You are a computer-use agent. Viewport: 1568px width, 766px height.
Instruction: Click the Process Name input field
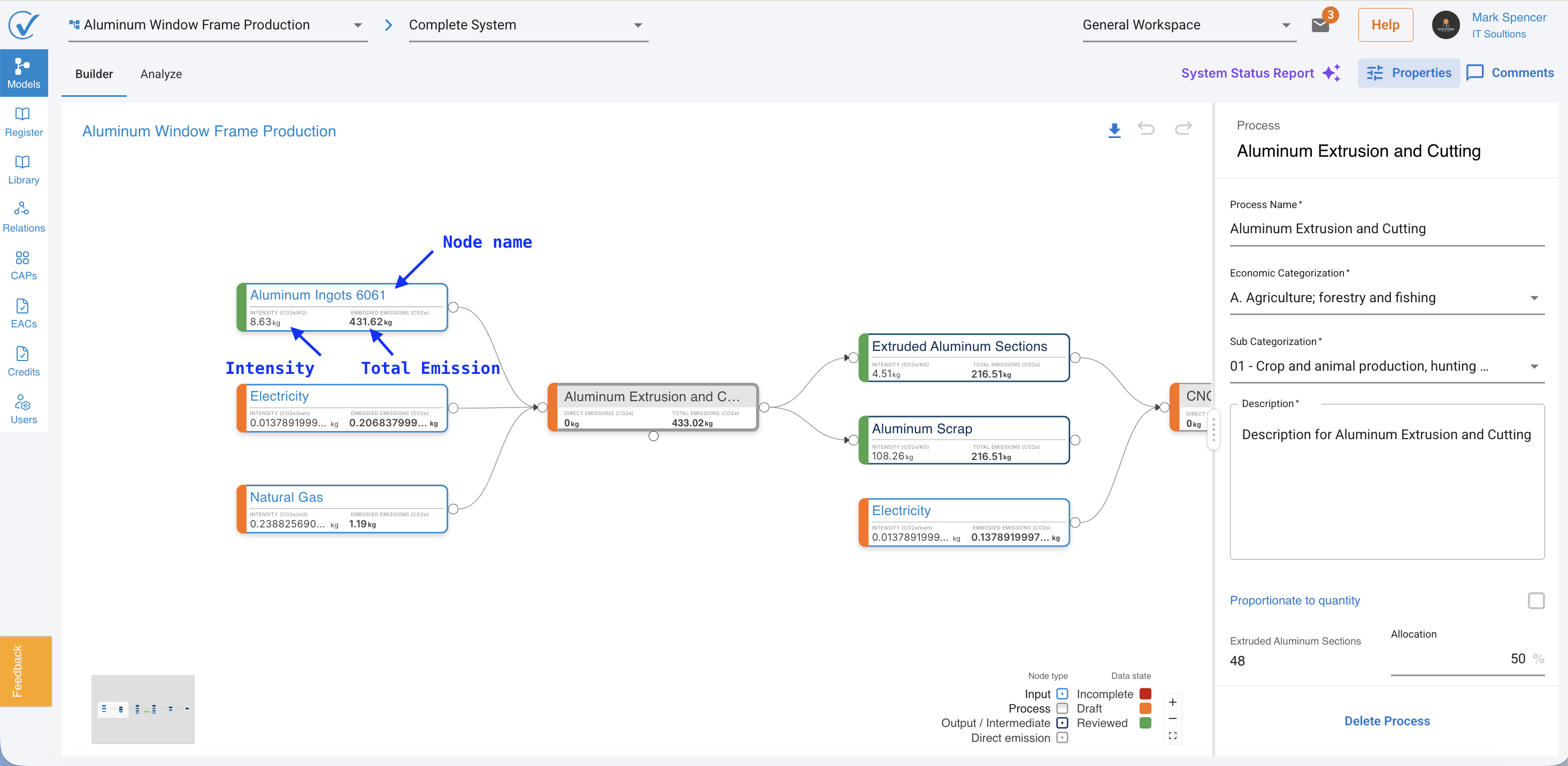(x=1387, y=229)
